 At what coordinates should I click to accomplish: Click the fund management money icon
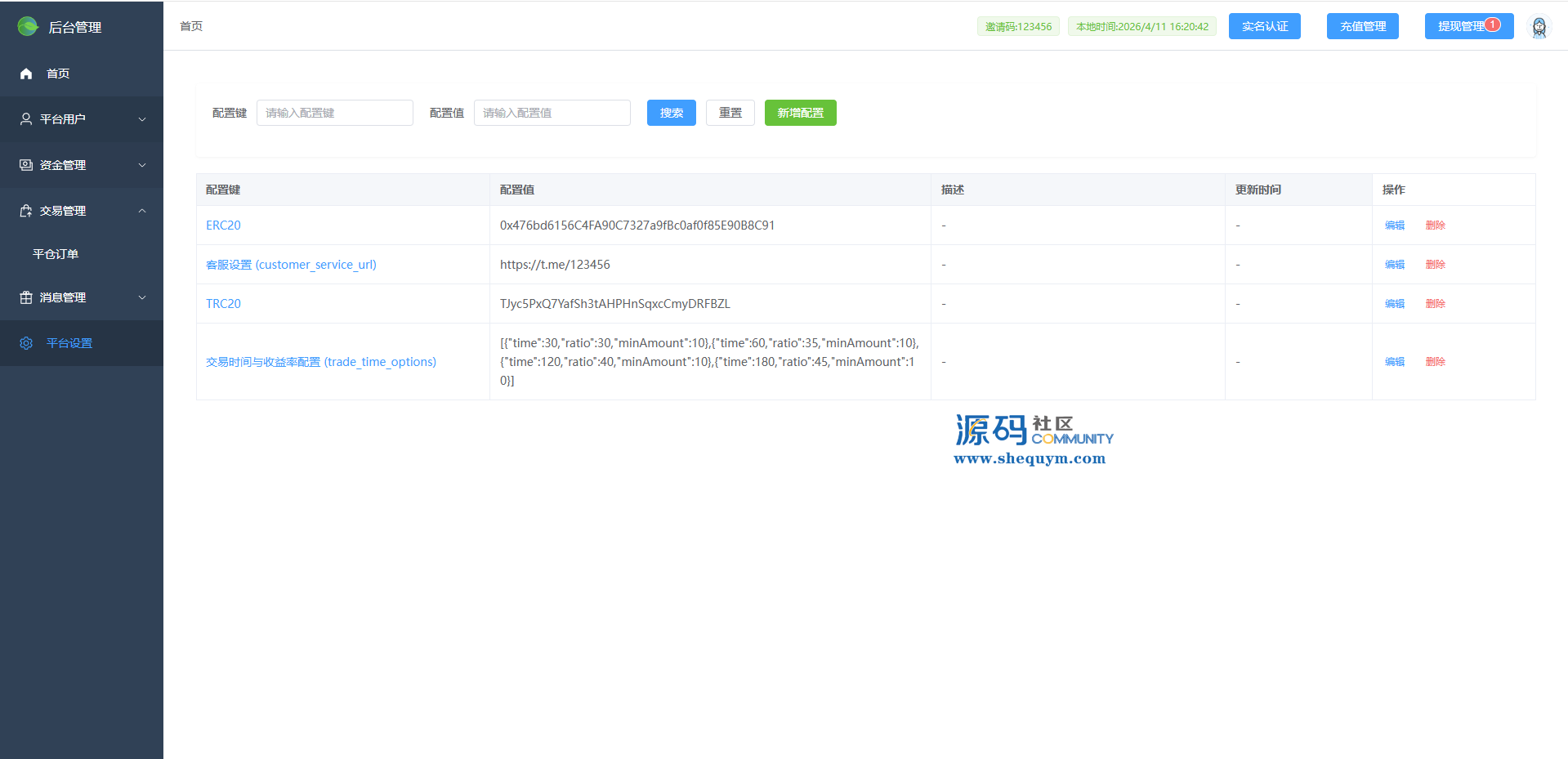pos(26,165)
